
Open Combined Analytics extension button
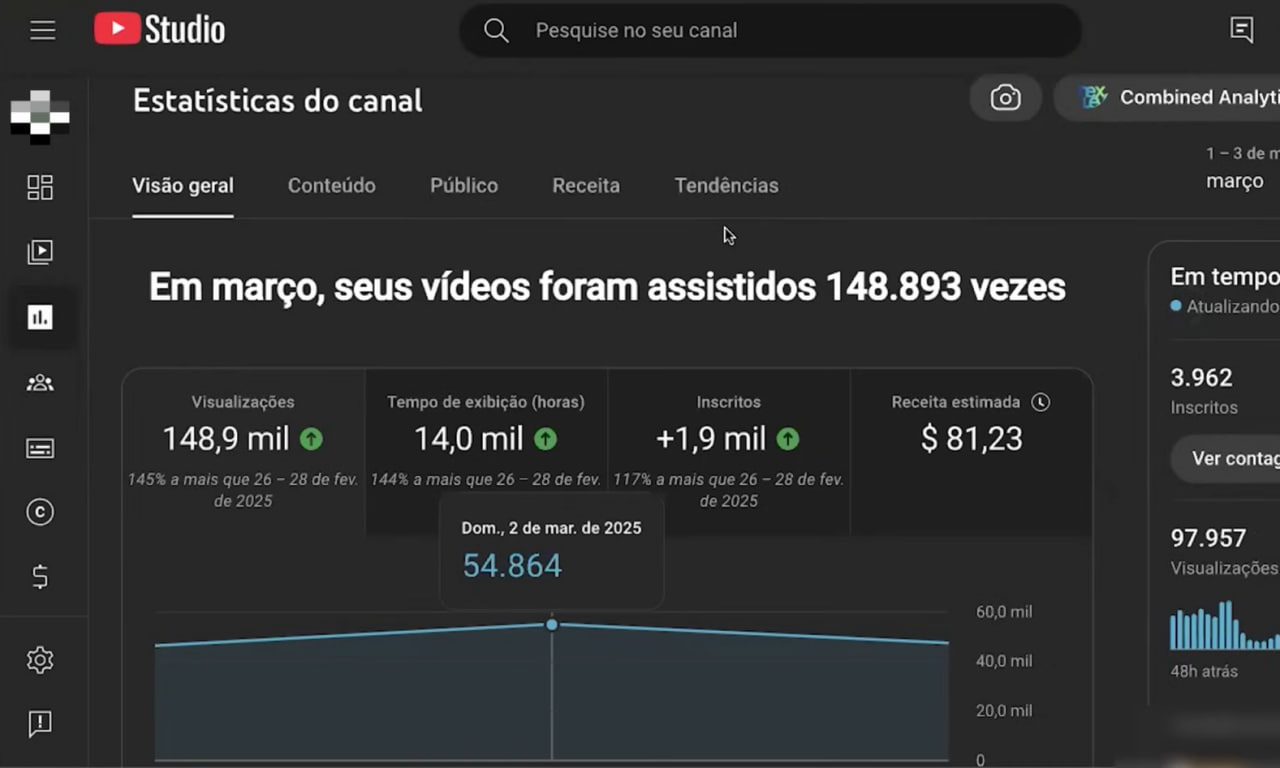(1167, 97)
